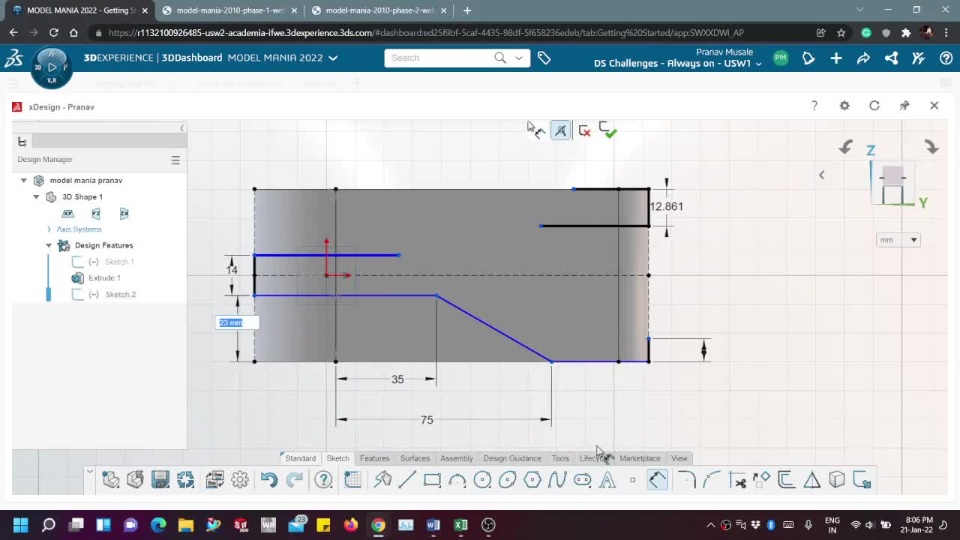Click the rollback bar handle in the feature tree

click(48, 294)
